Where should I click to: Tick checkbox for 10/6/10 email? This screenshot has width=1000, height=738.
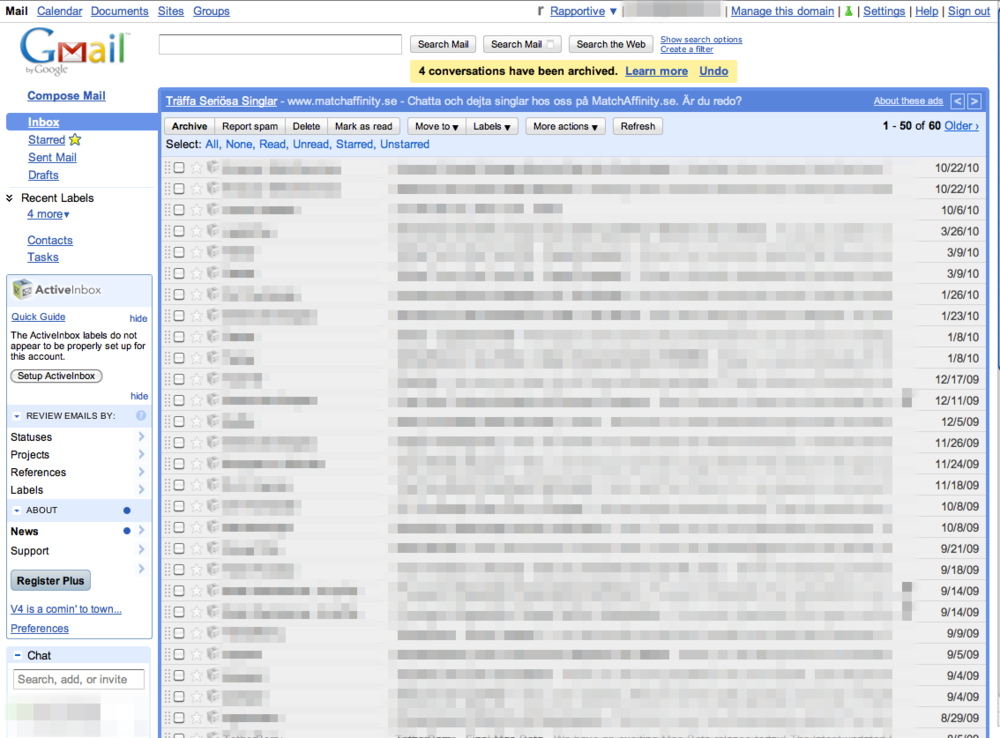pyautogui.click(x=179, y=210)
